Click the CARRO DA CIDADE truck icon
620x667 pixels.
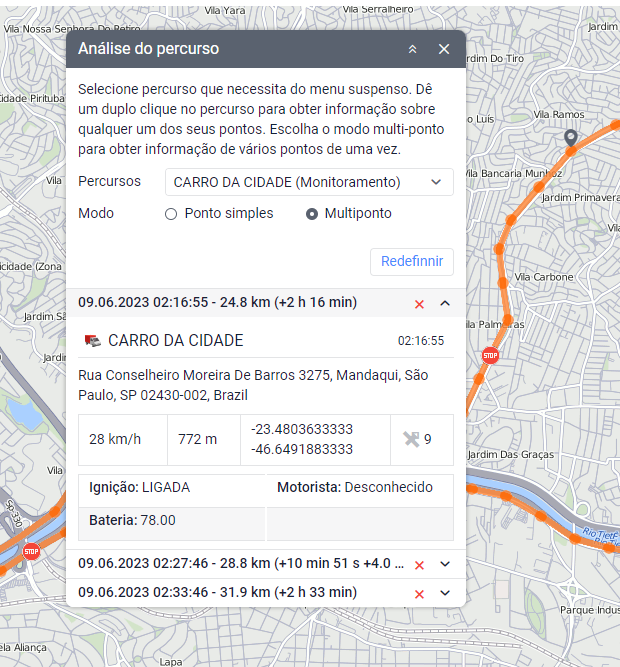[x=93, y=341]
